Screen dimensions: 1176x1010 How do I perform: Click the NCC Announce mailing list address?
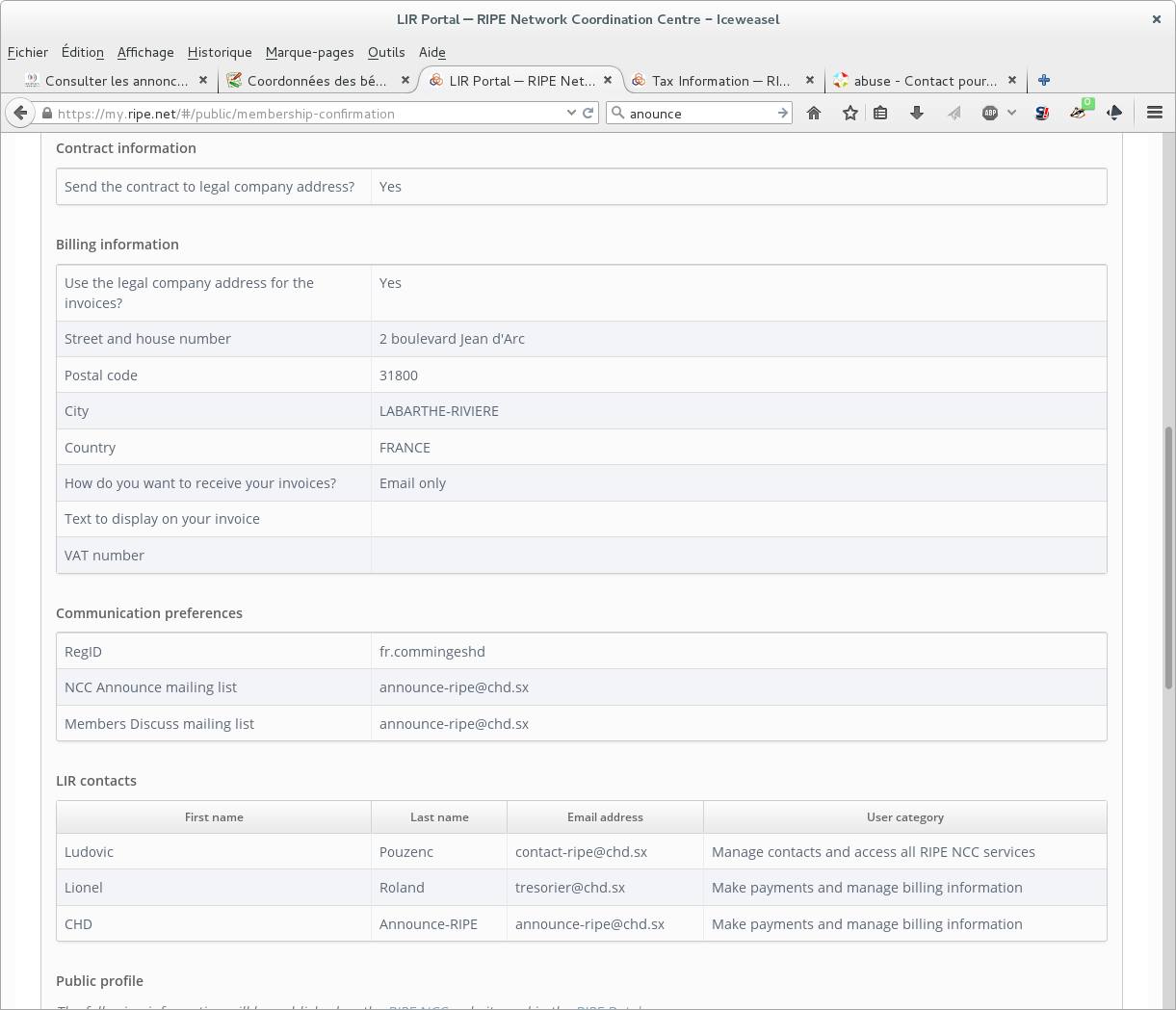[454, 687]
